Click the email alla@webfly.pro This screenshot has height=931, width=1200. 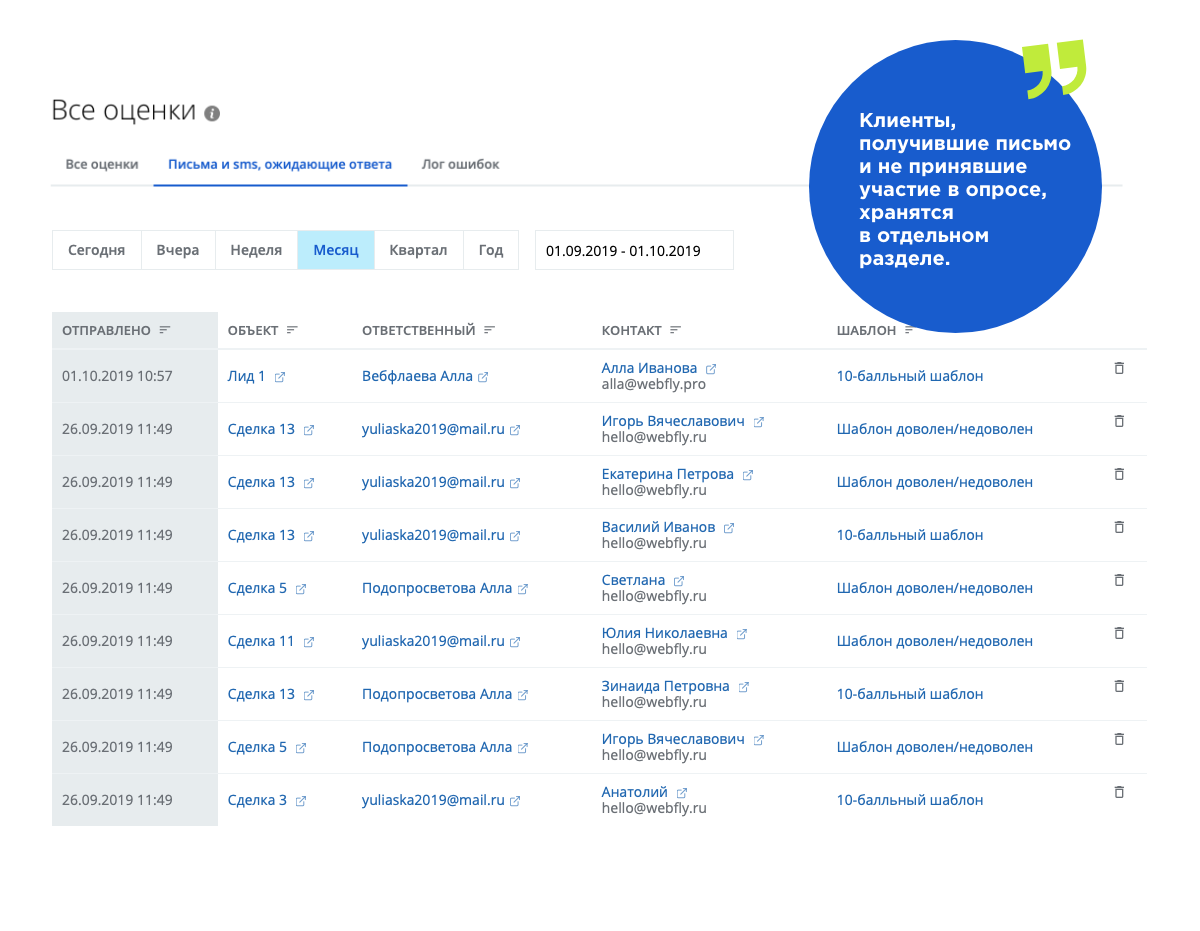(x=654, y=384)
